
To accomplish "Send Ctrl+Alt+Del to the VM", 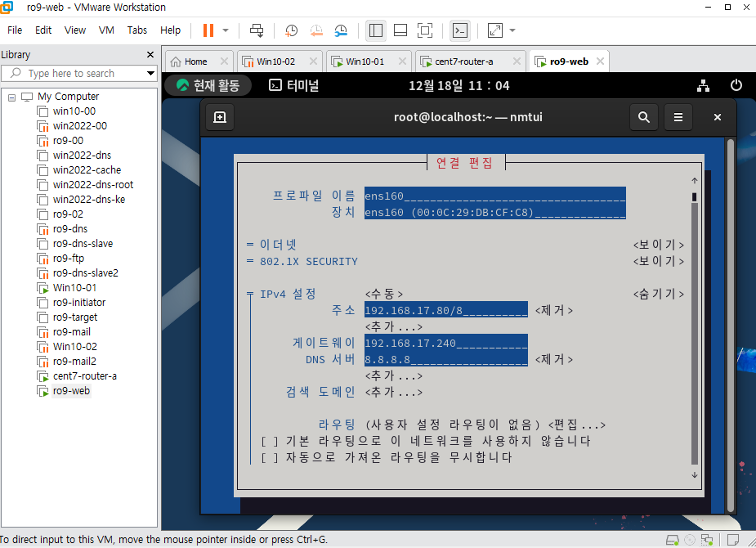I will (x=256, y=31).
